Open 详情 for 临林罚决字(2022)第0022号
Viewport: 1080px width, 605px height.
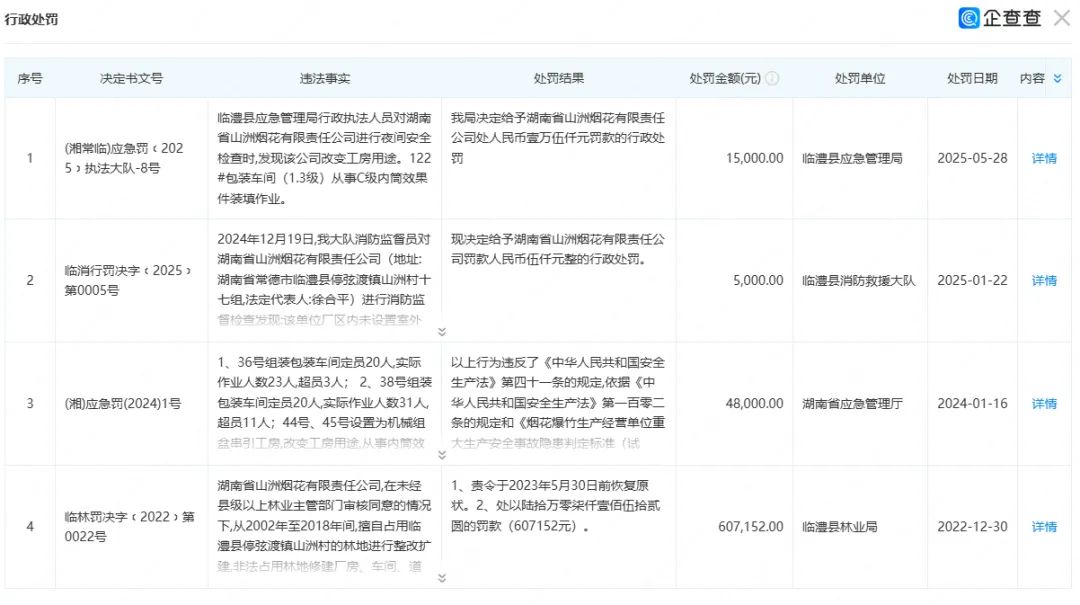pyautogui.click(x=1043, y=528)
